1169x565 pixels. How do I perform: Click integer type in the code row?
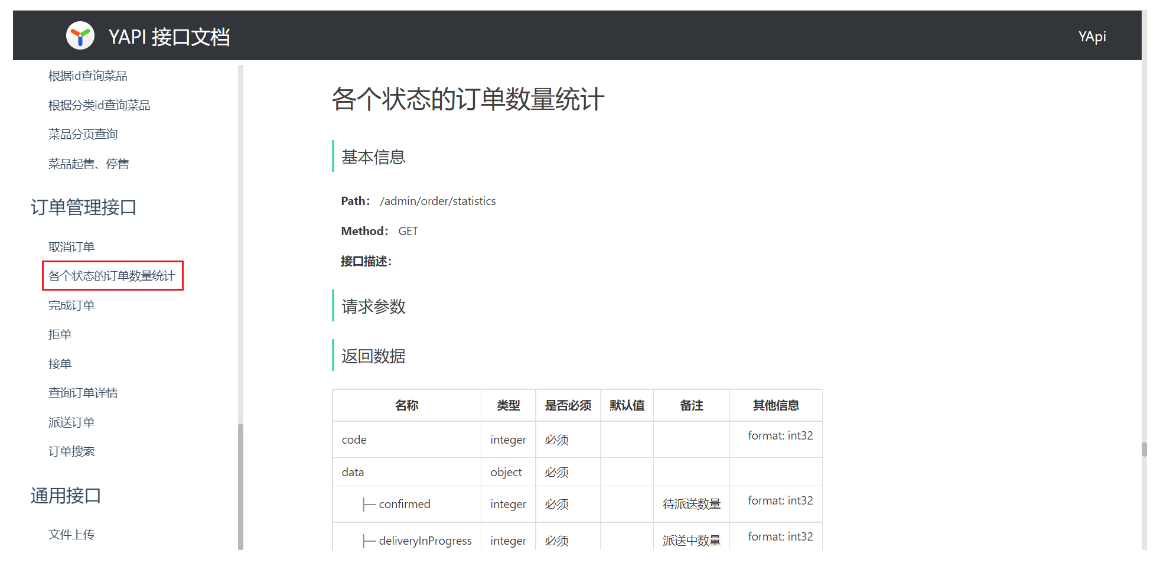pyautogui.click(x=508, y=440)
